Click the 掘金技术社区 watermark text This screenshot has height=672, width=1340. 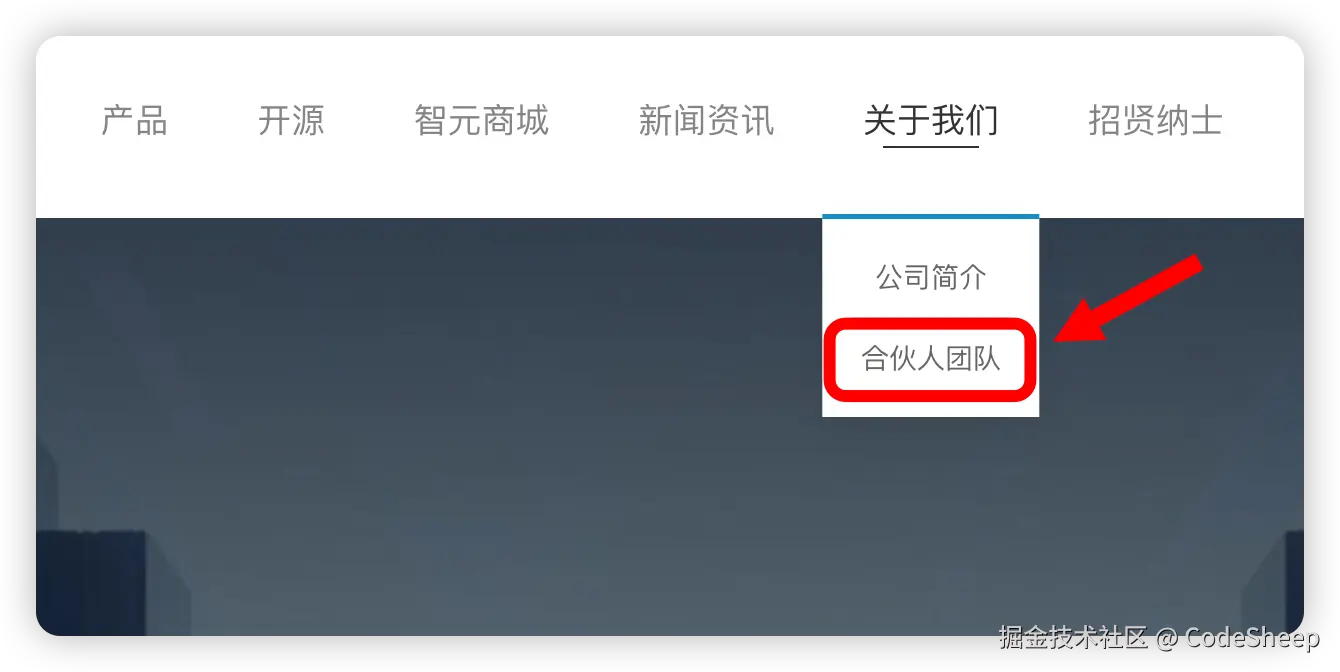1074,637
